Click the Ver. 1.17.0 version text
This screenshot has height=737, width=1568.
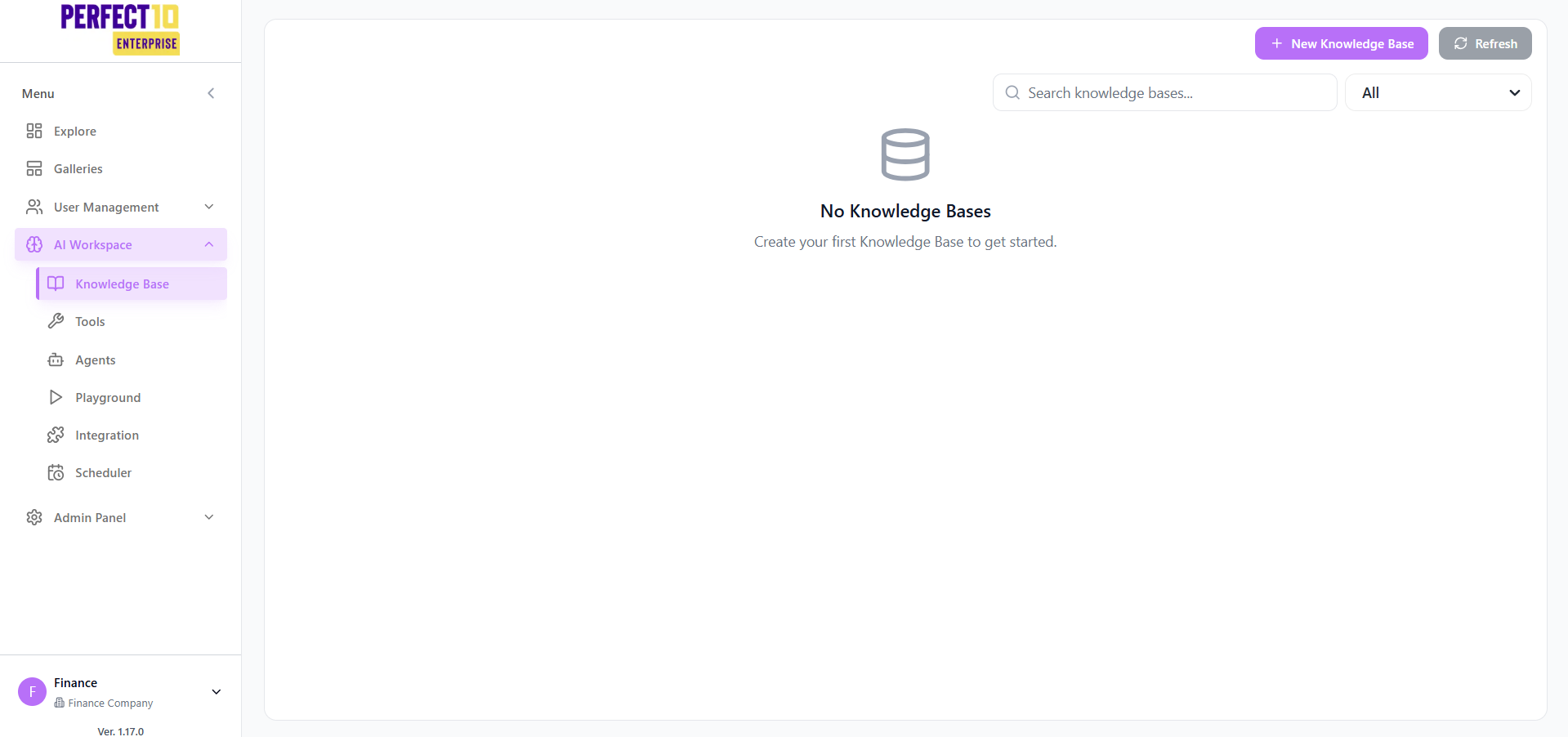point(121,731)
